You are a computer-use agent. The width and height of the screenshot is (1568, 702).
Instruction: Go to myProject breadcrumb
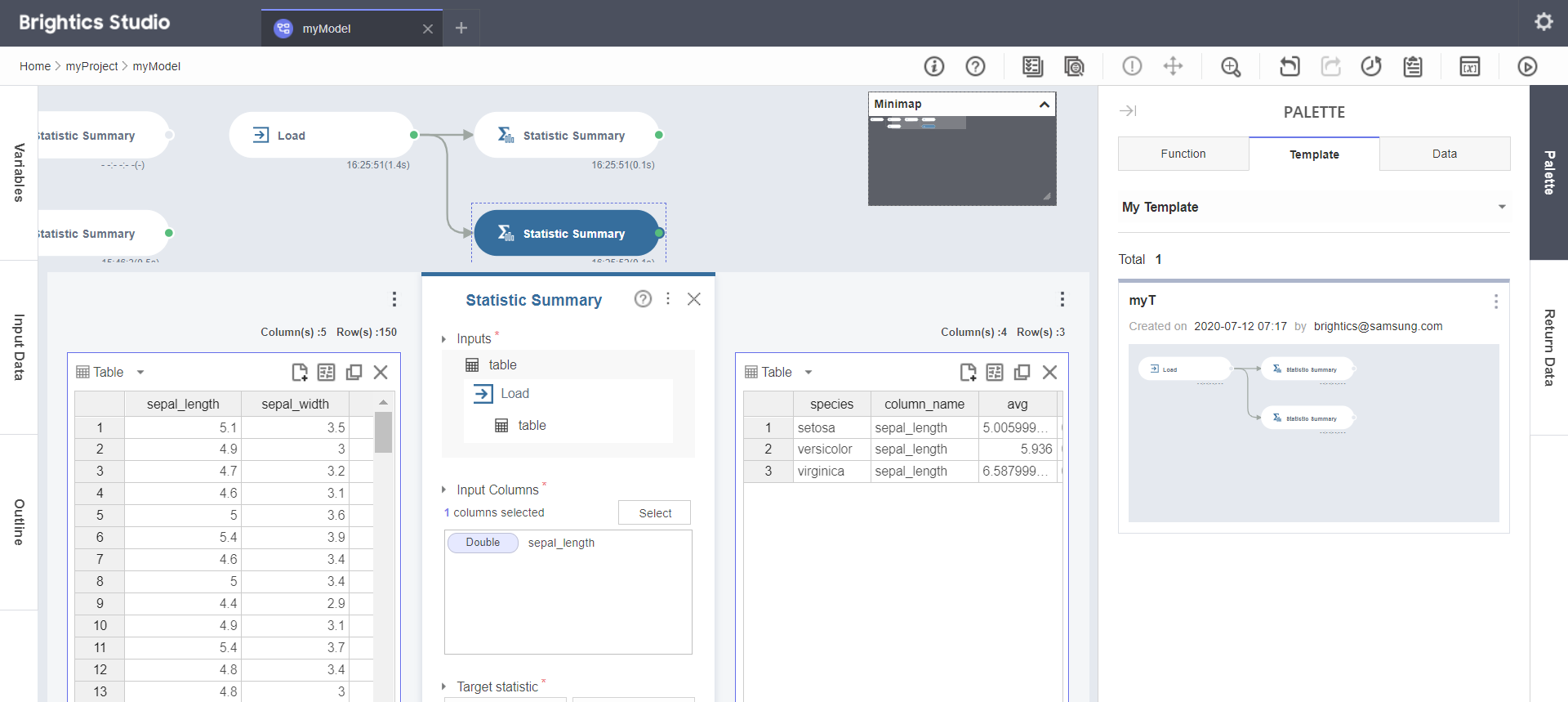coord(91,66)
